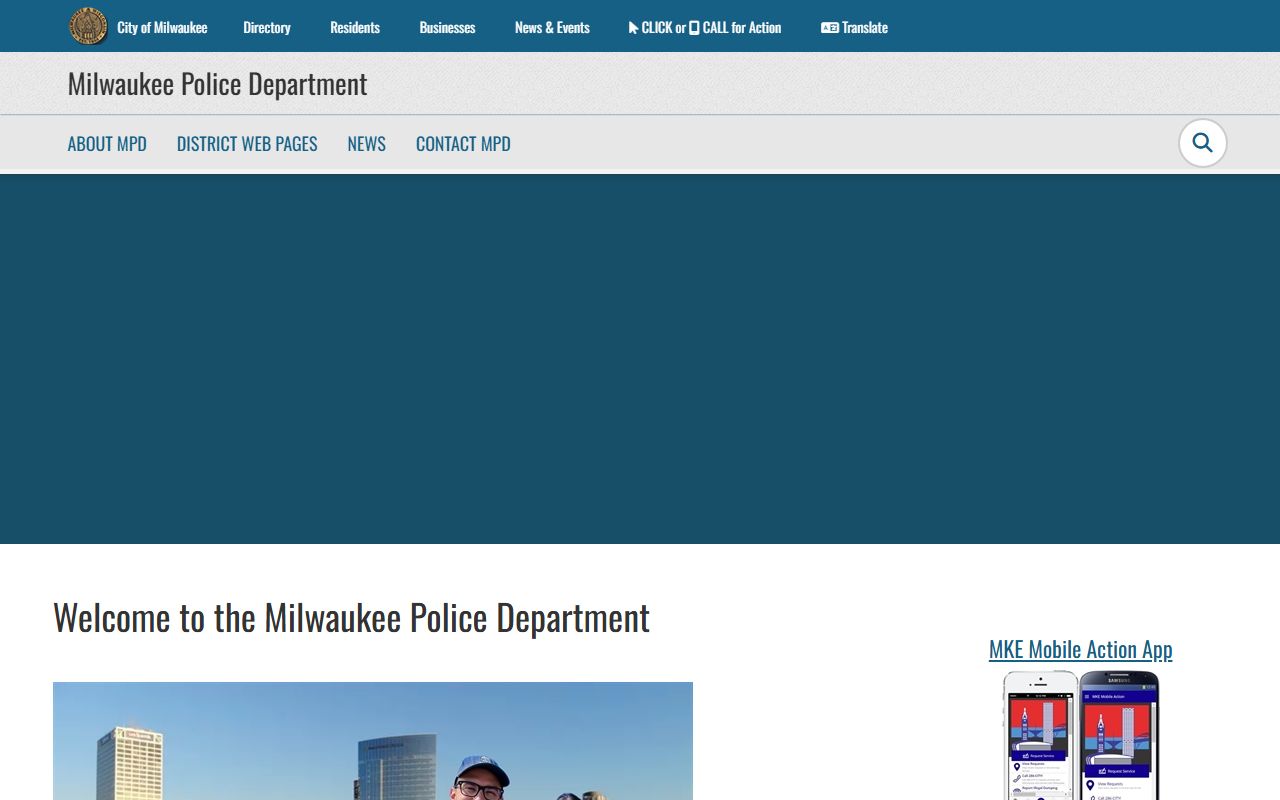Open the search magnifier button
The image size is (1280, 800).
coord(1203,143)
